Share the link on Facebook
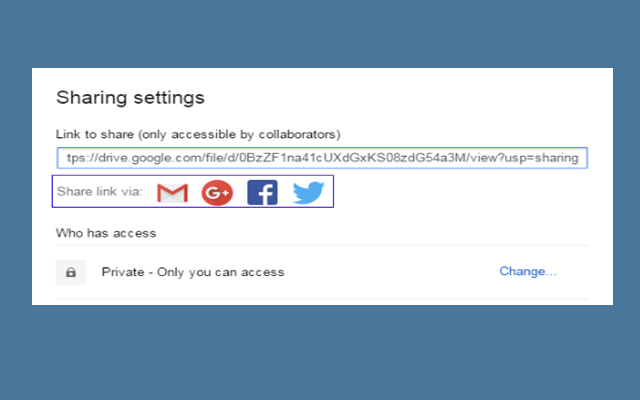 pos(262,192)
